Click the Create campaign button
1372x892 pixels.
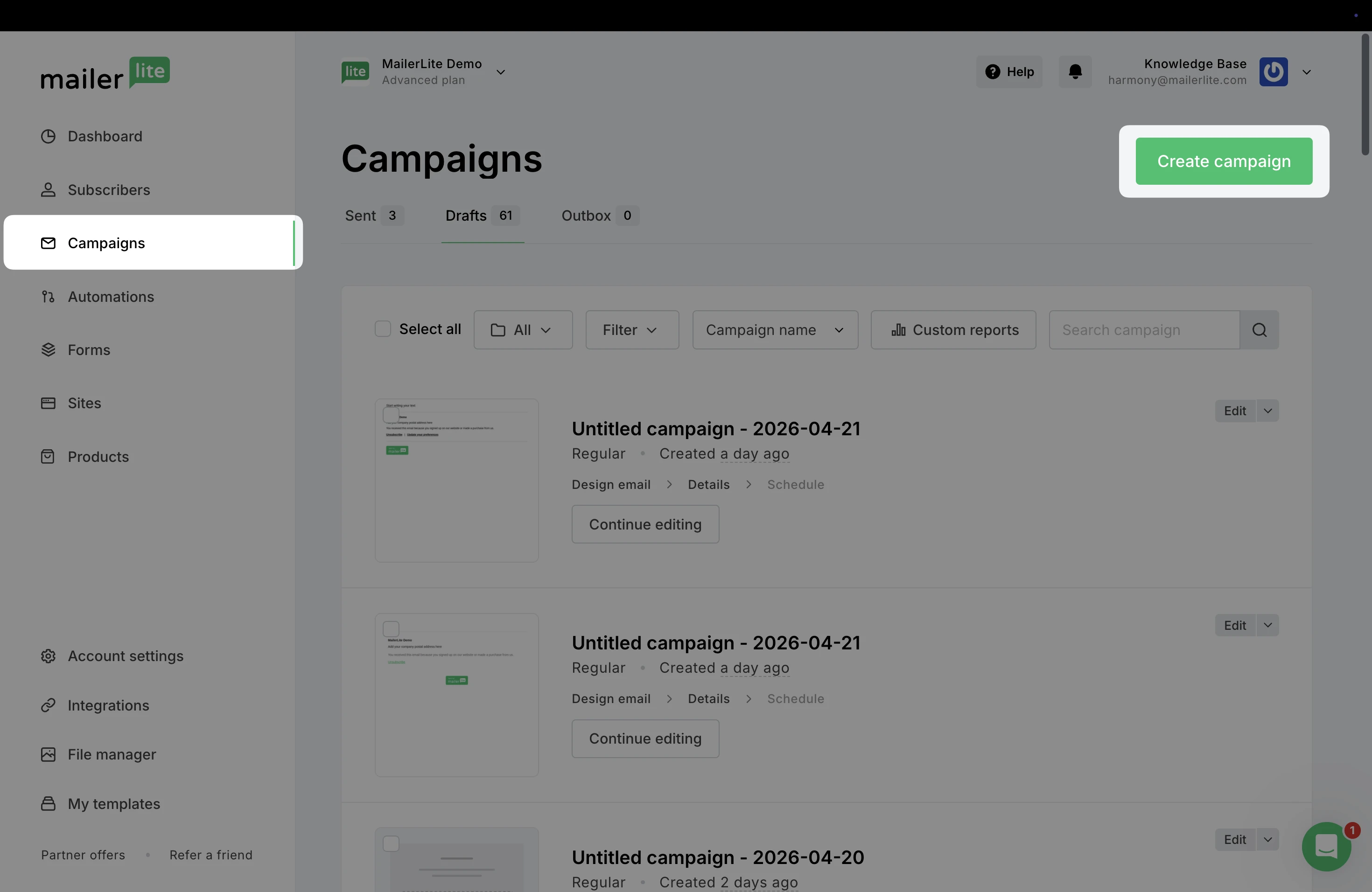1223,161
